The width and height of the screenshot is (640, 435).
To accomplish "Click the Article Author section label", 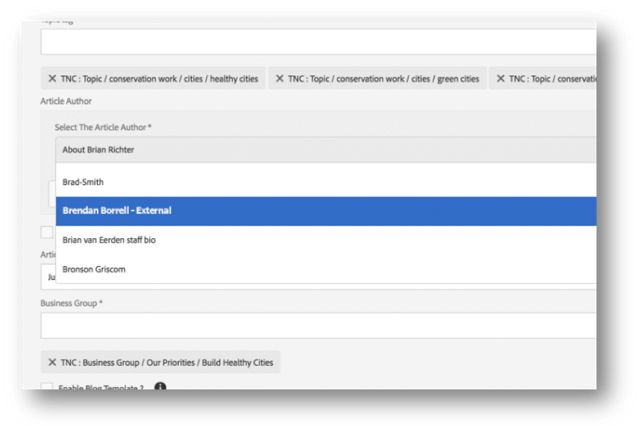I will (67, 101).
